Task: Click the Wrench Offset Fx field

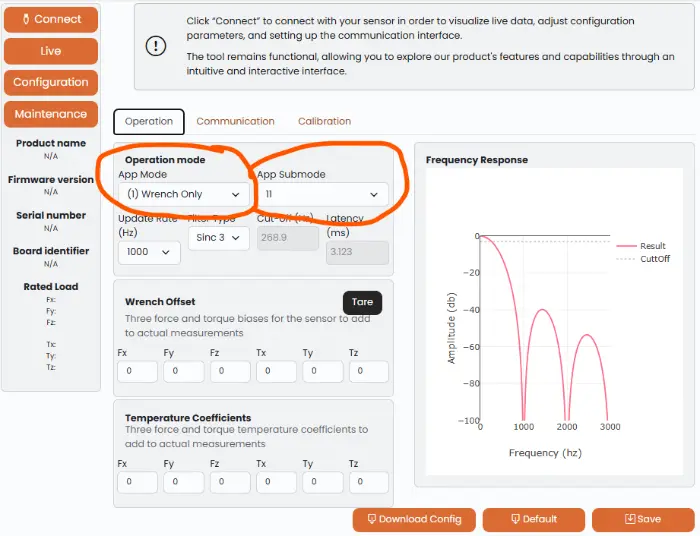Action: 138,371
